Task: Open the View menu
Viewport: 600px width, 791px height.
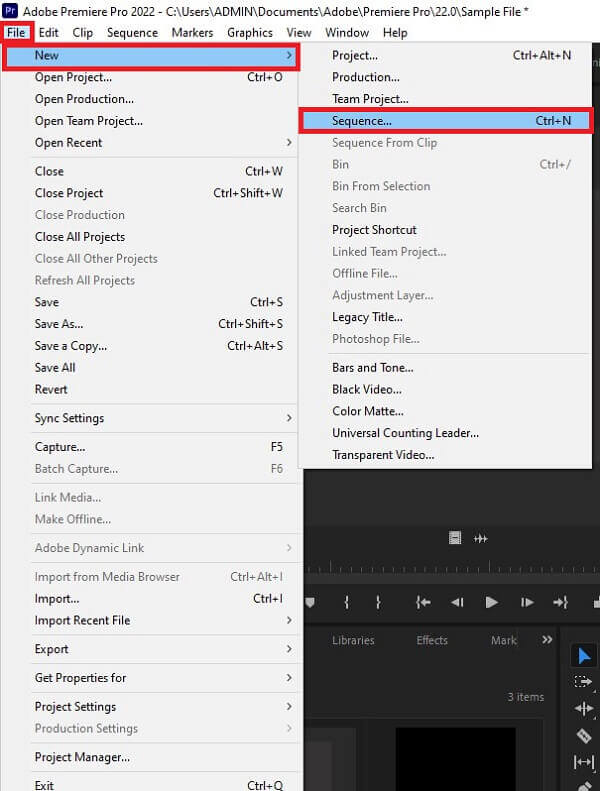Action: (299, 33)
